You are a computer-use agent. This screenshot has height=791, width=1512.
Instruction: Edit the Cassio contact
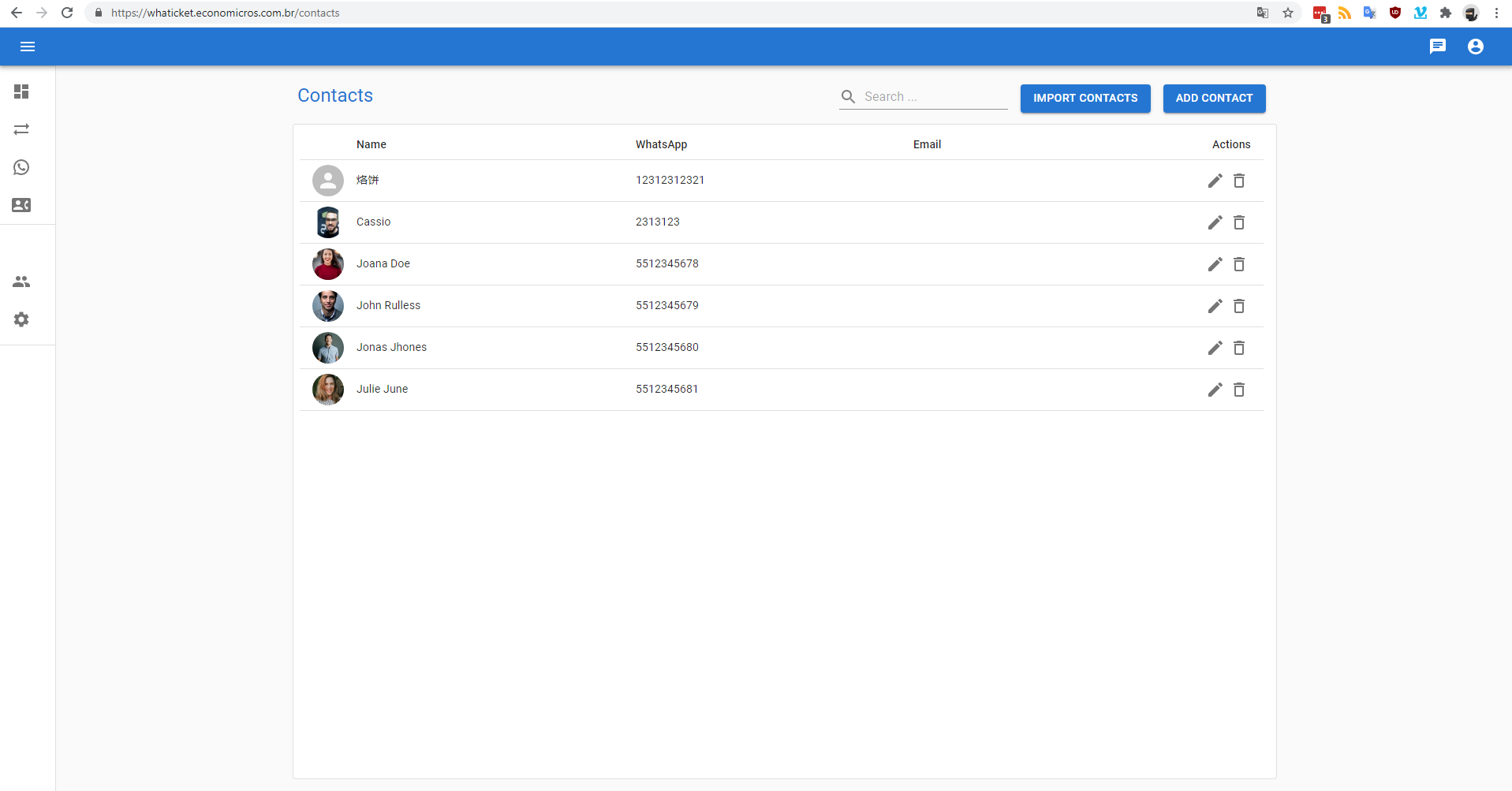click(x=1215, y=222)
